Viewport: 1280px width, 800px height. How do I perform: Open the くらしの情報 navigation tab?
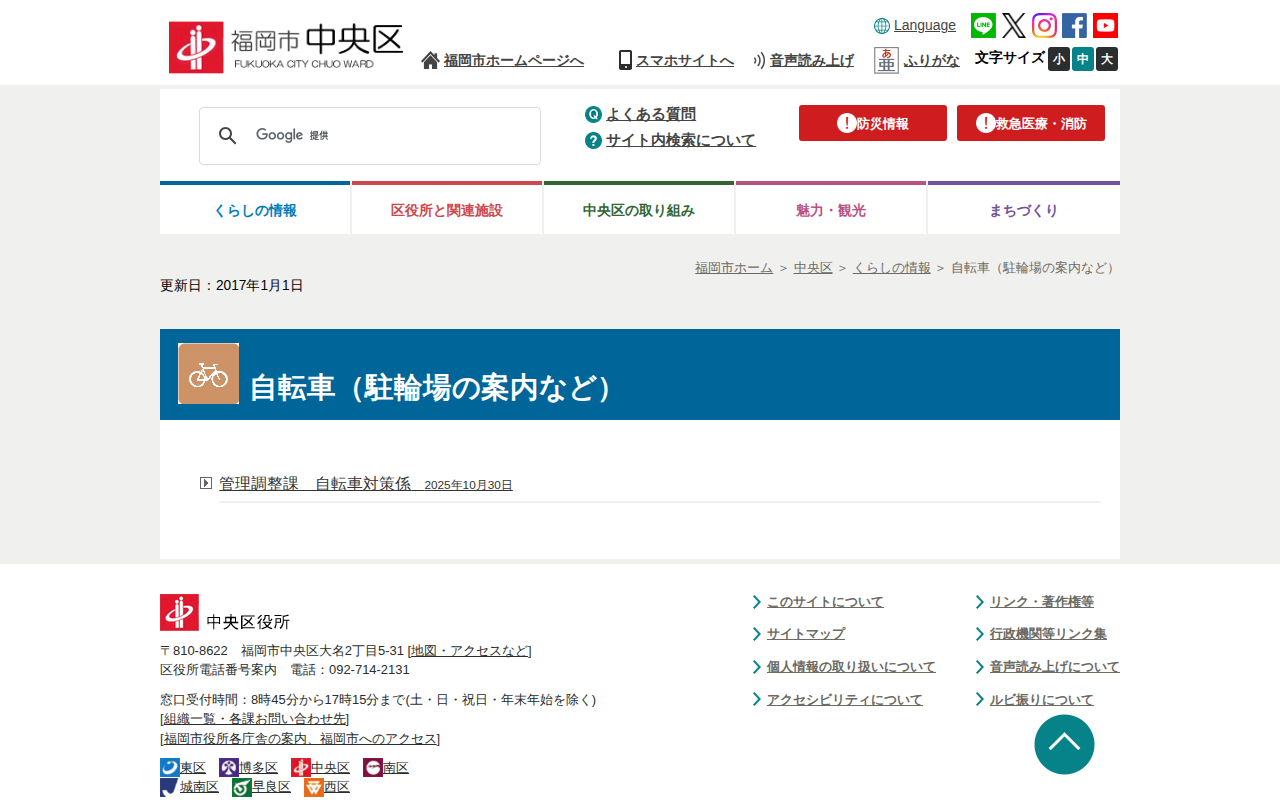pyautogui.click(x=255, y=208)
